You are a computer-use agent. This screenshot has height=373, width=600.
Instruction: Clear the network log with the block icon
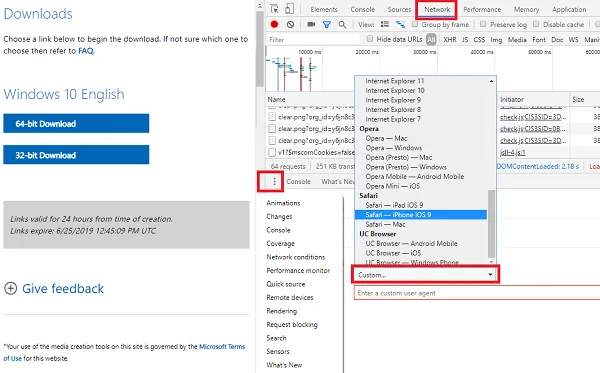tap(290, 24)
